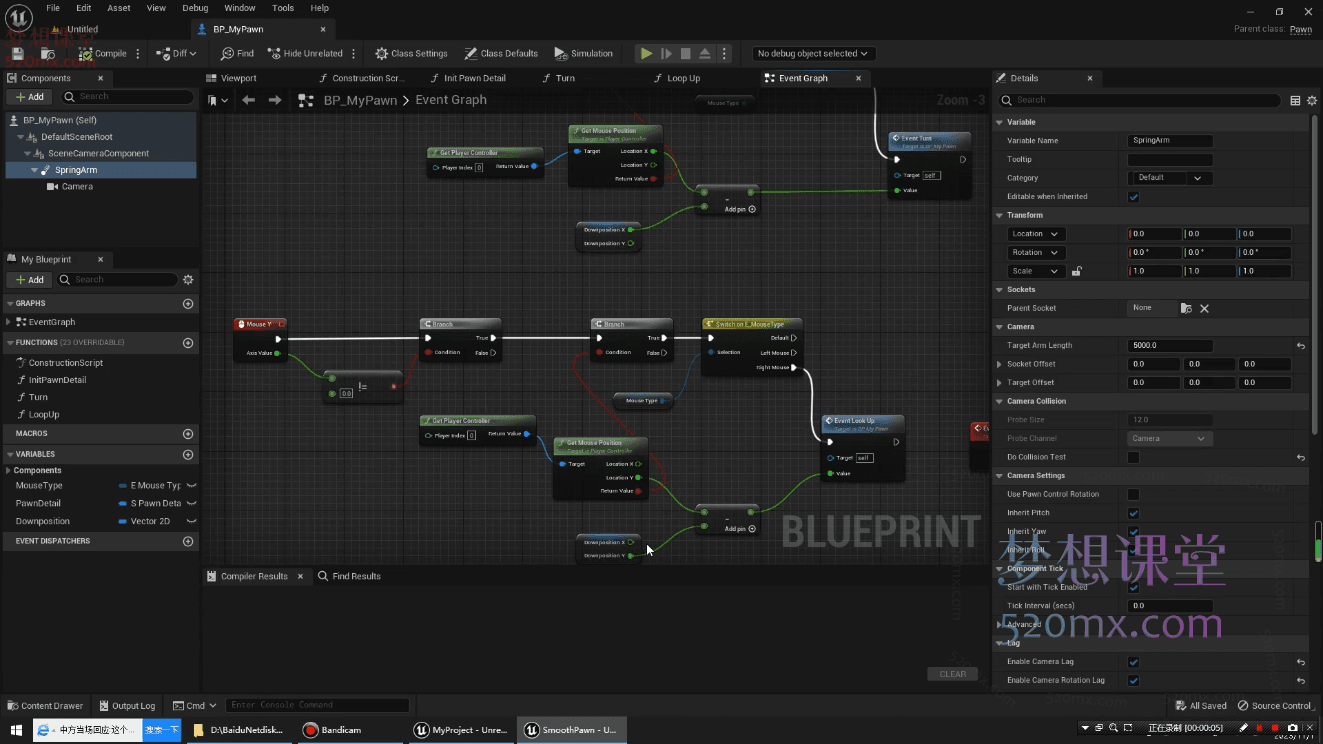Toggle Use Pawn Control Rotation checkbox

click(1133, 494)
